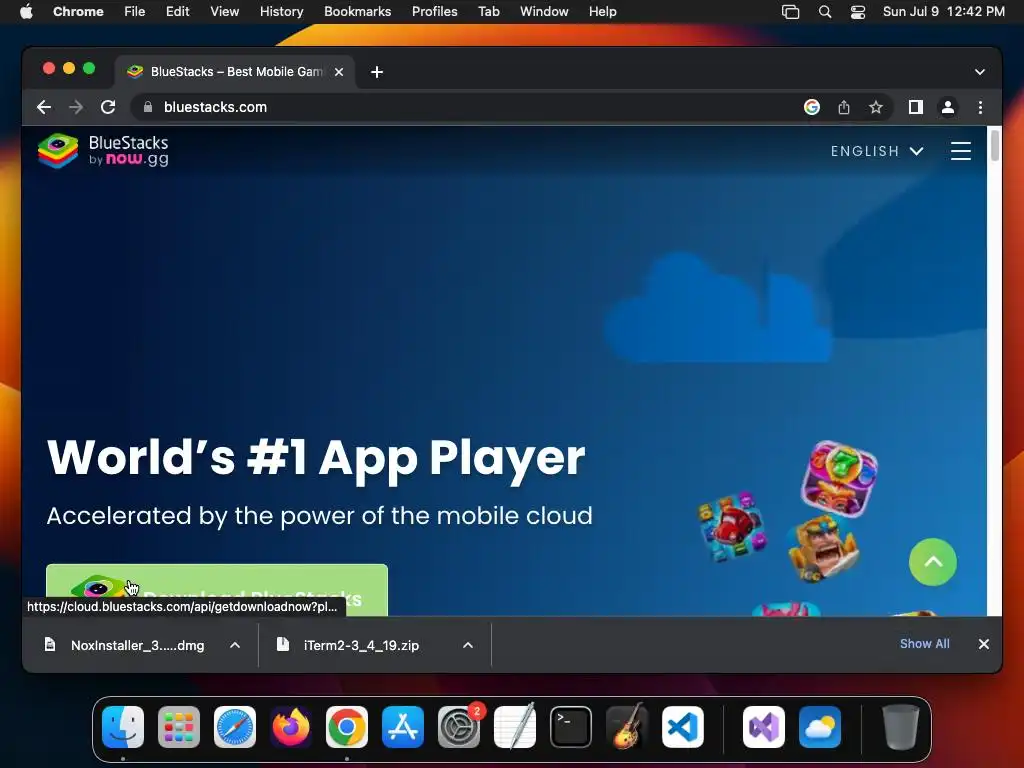Open the File menu

pyautogui.click(x=135, y=12)
